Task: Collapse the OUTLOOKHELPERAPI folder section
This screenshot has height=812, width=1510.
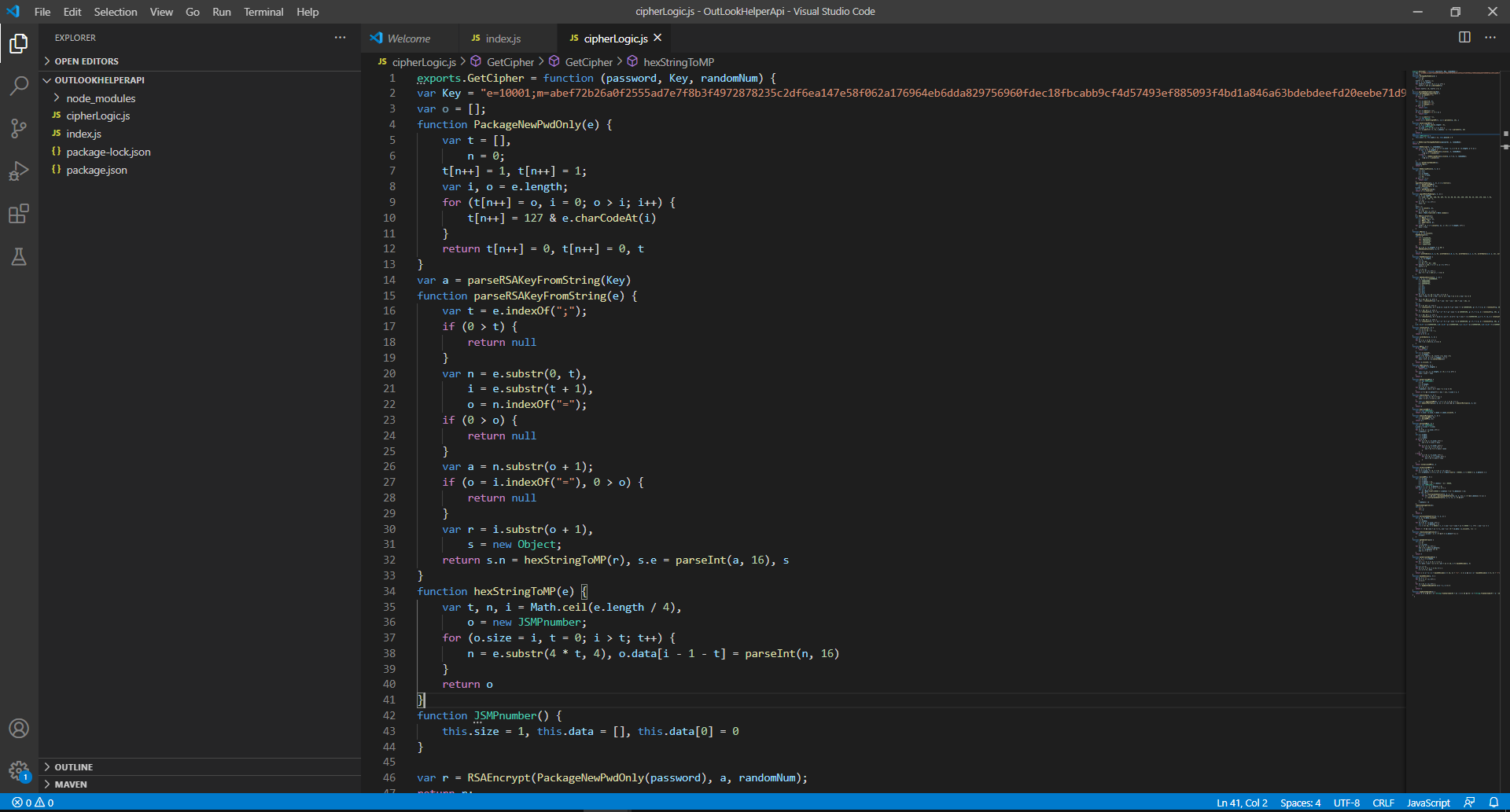Action: pos(99,80)
